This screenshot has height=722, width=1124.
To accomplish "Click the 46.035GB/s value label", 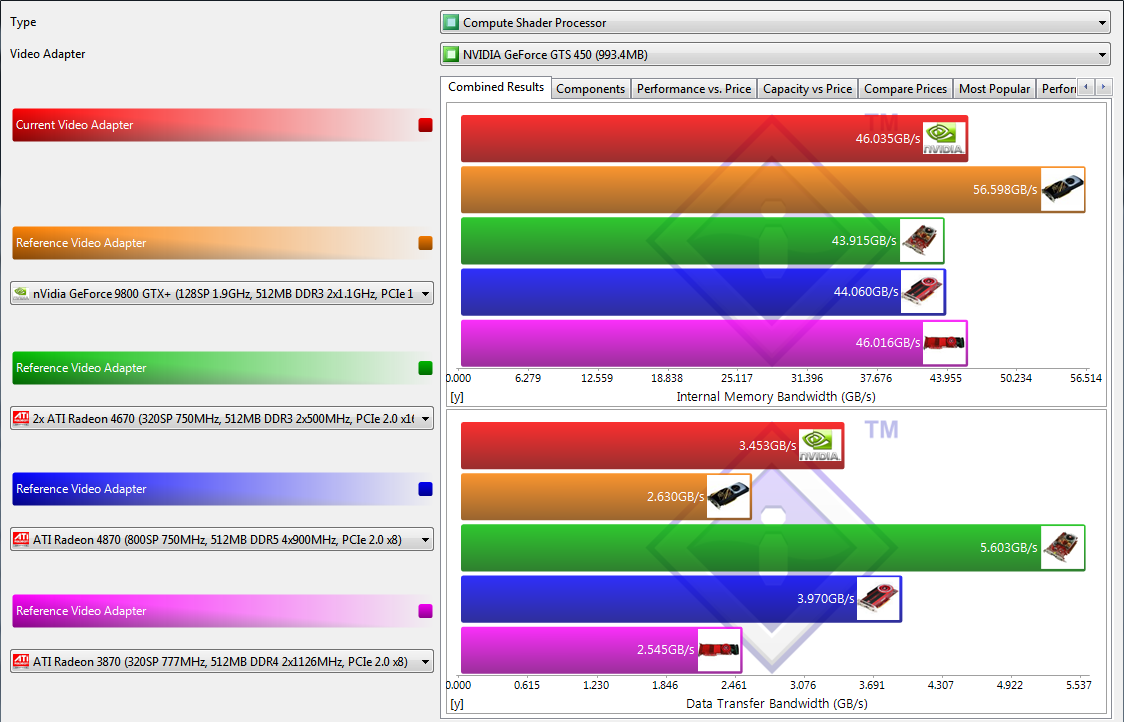I will click(x=887, y=138).
